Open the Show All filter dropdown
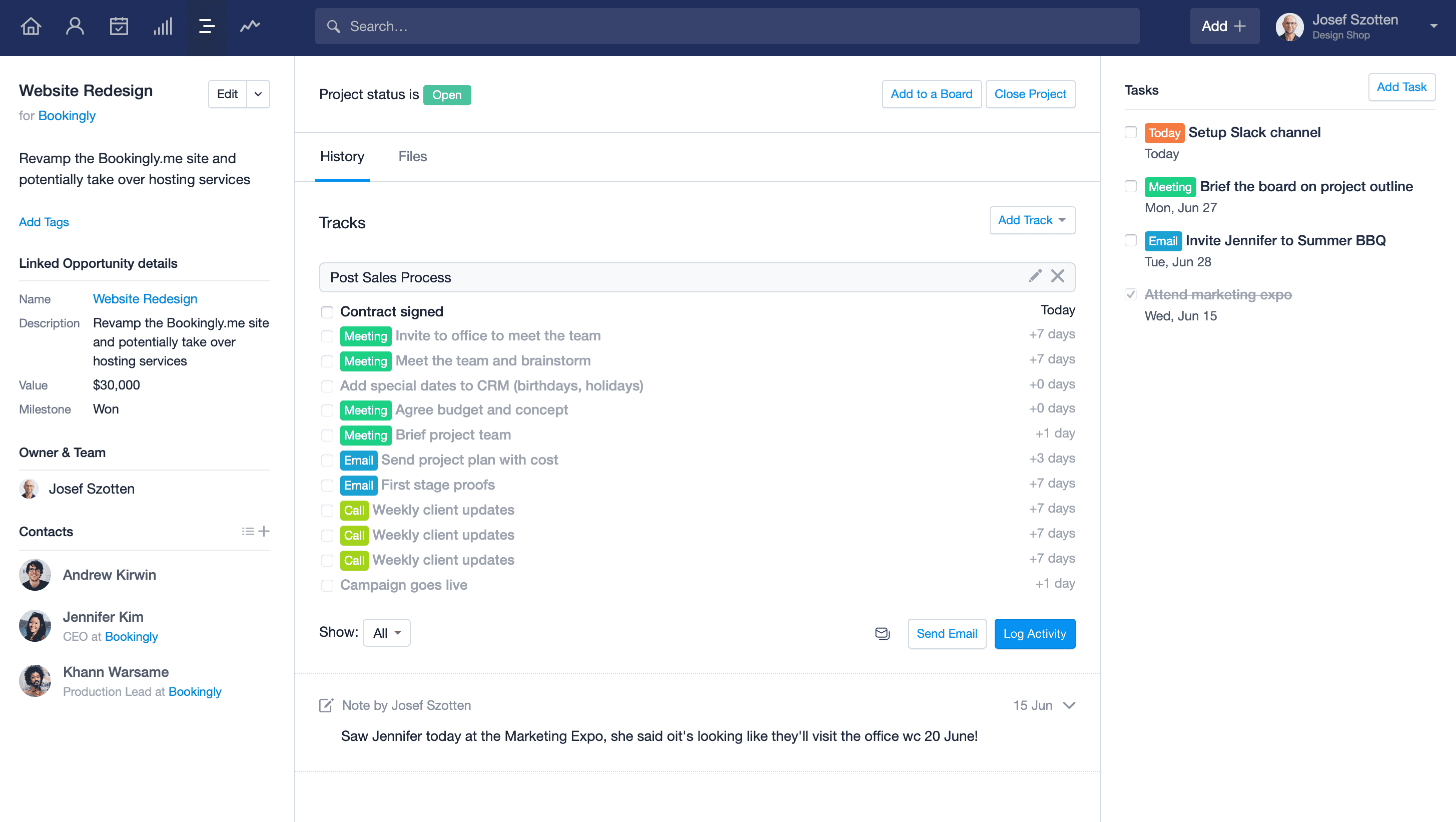The height and width of the screenshot is (822, 1456). [387, 633]
